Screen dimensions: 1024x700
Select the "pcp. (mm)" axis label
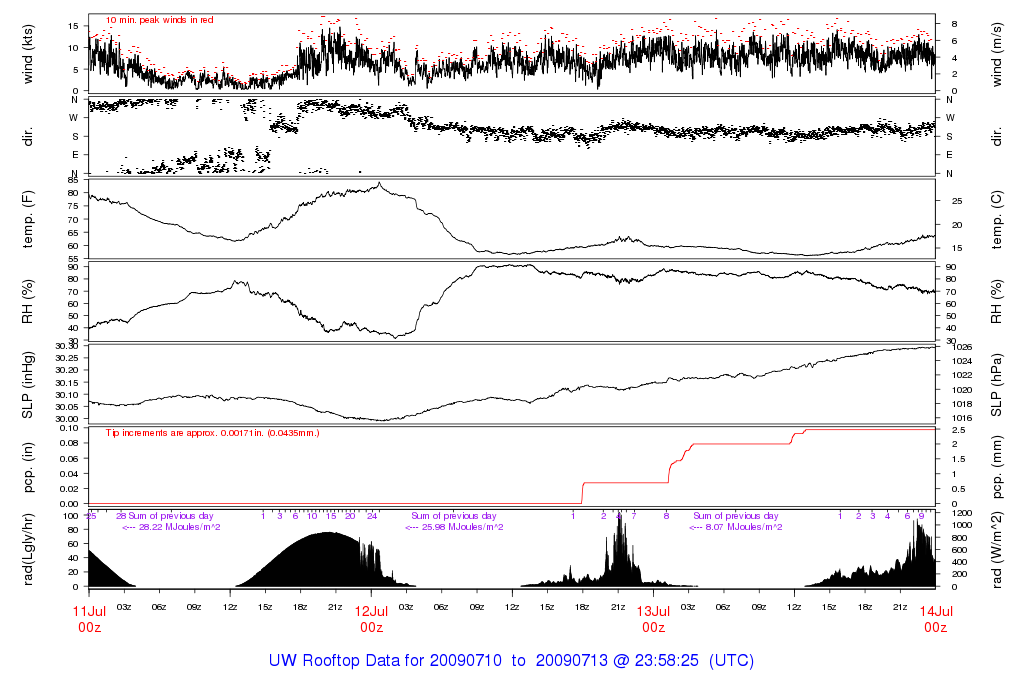pyautogui.click(x=997, y=468)
